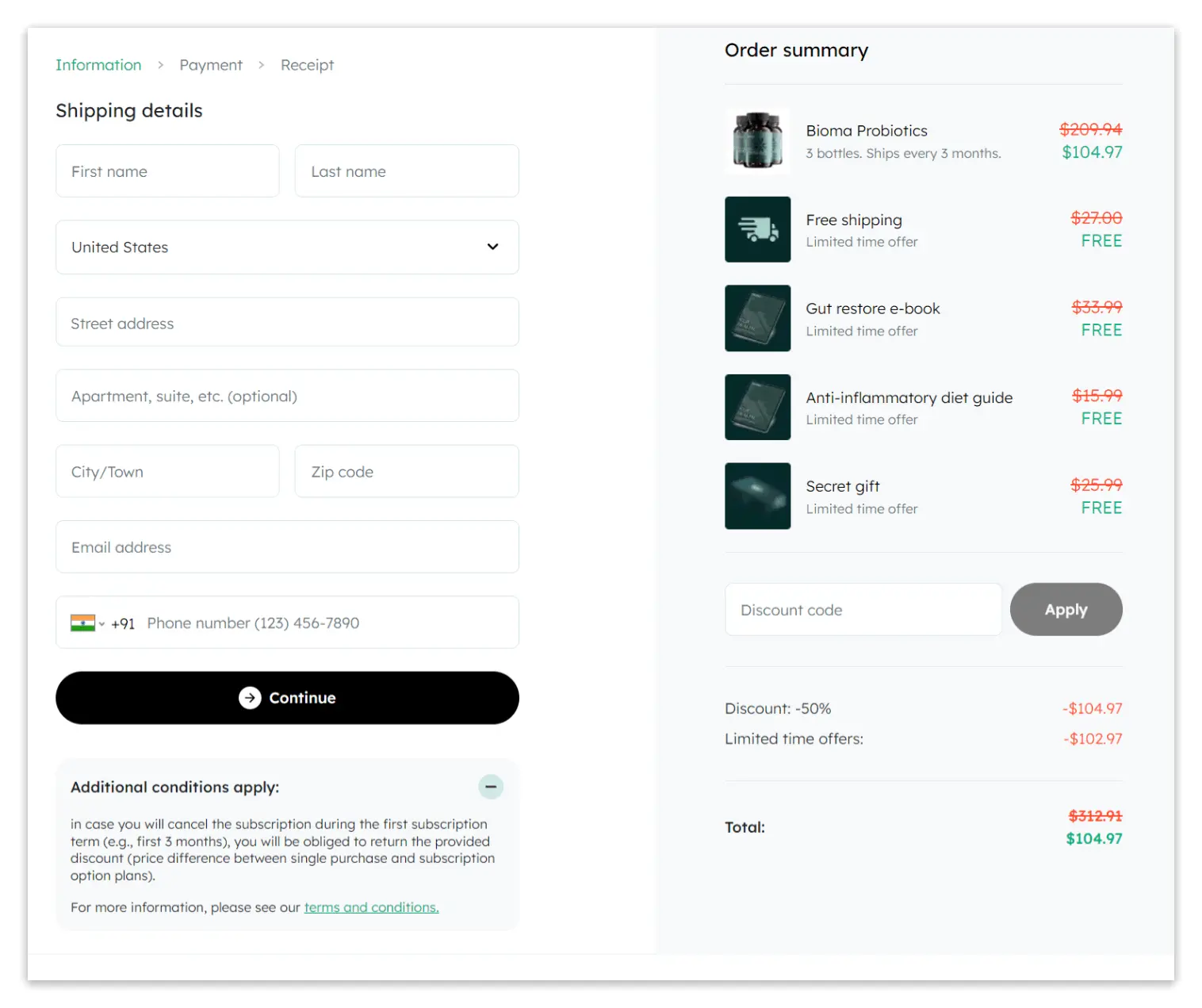
Task: Click the Free shipping truck icon
Action: tap(757, 229)
